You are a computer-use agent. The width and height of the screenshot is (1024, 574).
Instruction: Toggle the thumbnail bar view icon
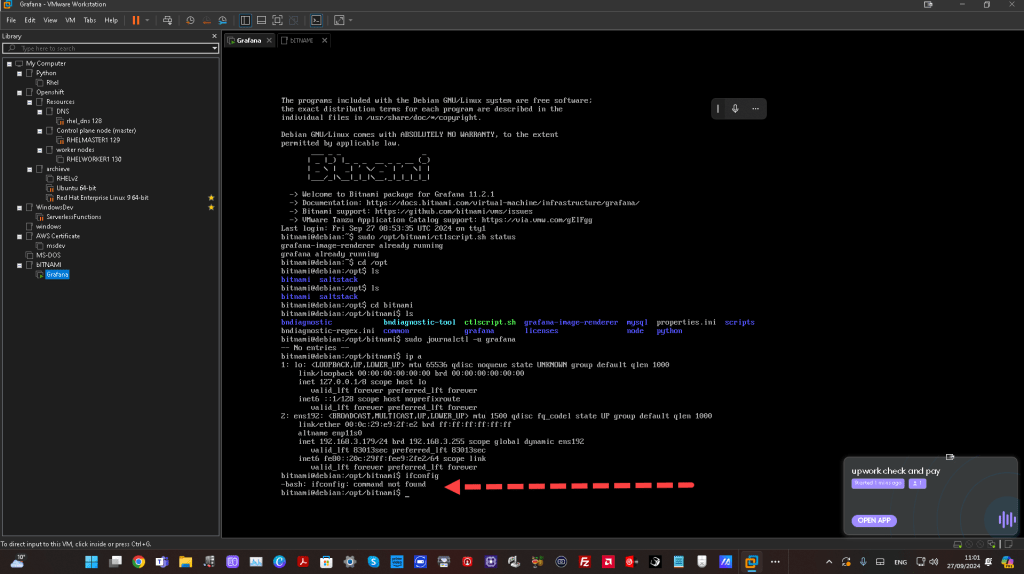pos(261,20)
